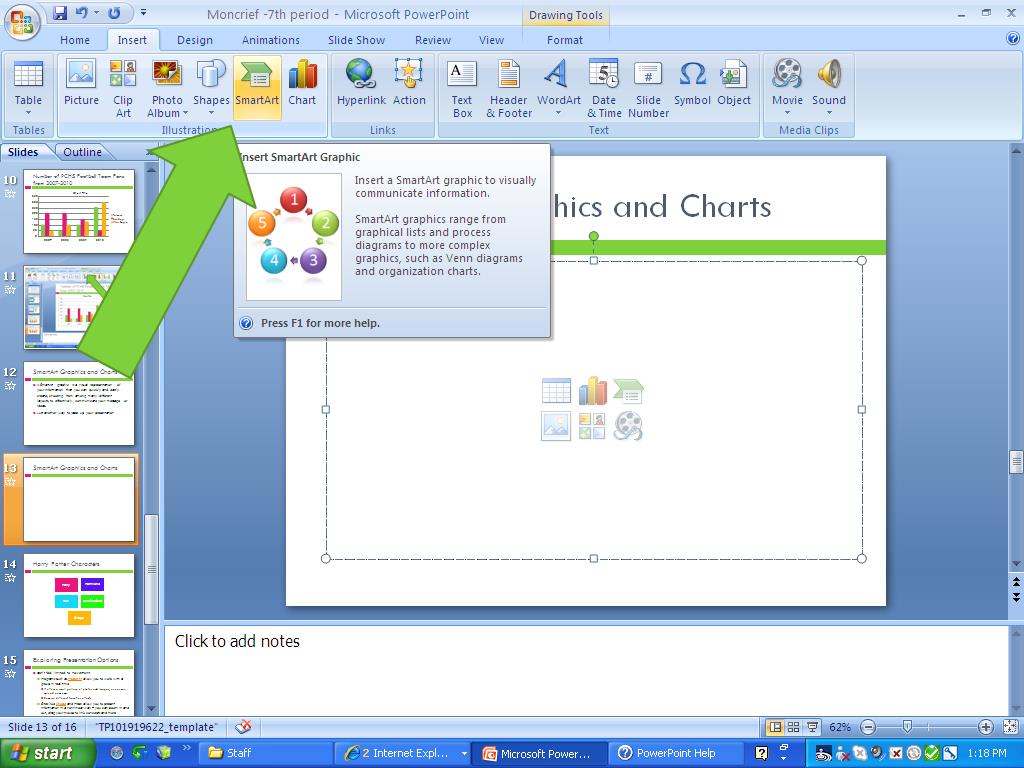Expand the Movie dropdown arrow
The height and width of the screenshot is (768, 1024).
tap(787, 113)
